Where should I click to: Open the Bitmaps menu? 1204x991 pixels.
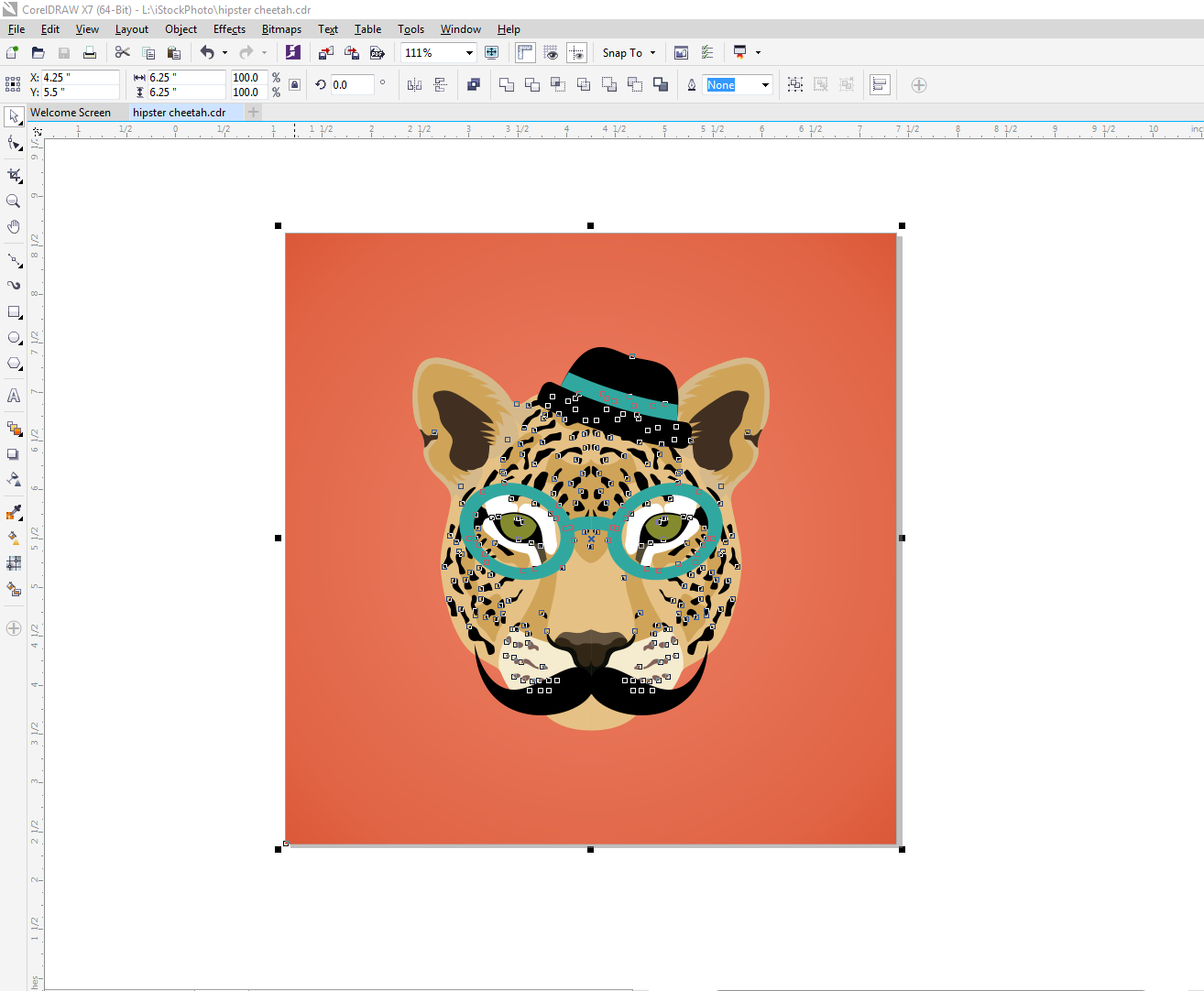(281, 28)
